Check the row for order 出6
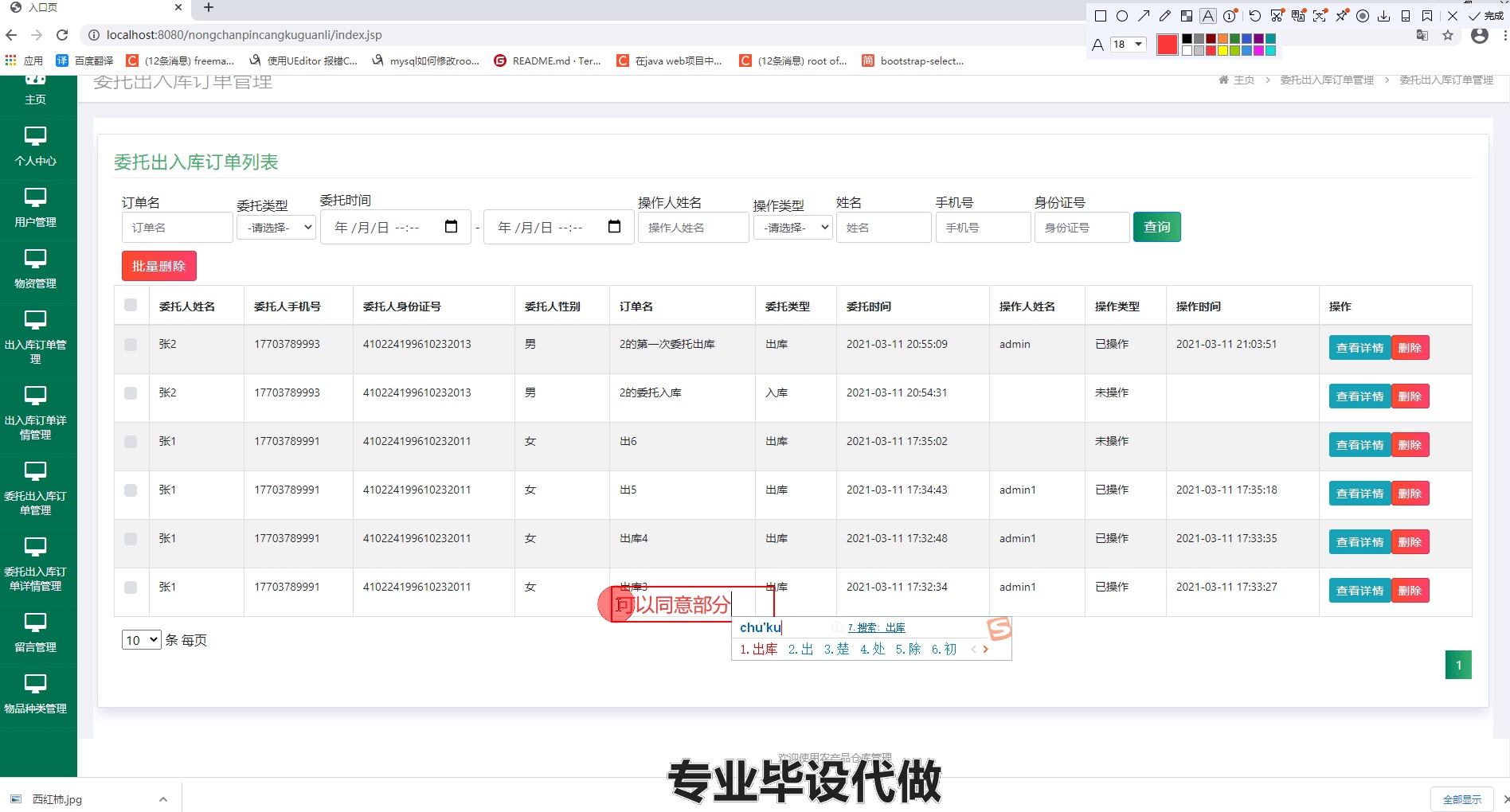The width and height of the screenshot is (1510, 812). pyautogui.click(x=131, y=442)
